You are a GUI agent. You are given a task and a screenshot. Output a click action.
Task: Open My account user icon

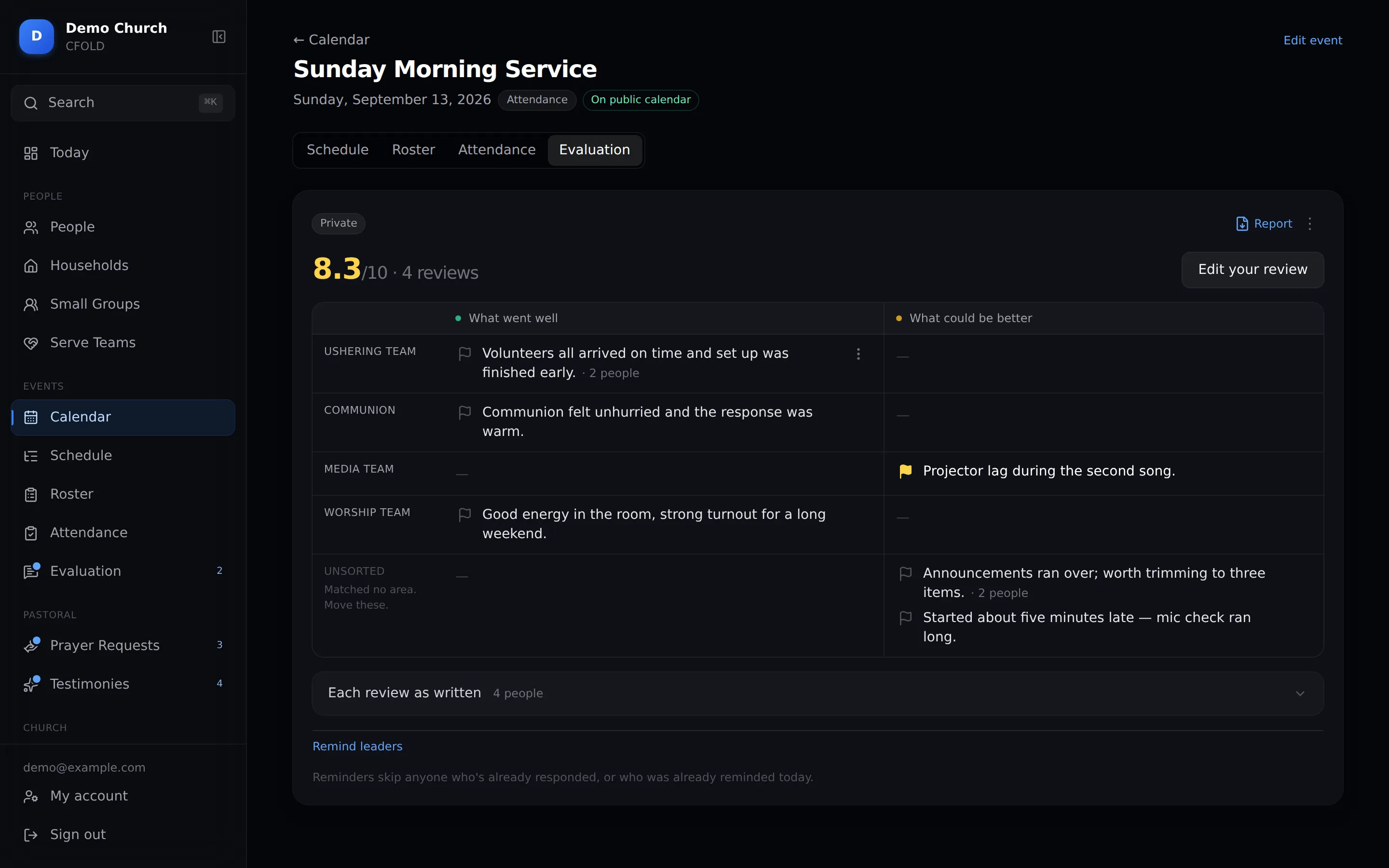click(31, 796)
